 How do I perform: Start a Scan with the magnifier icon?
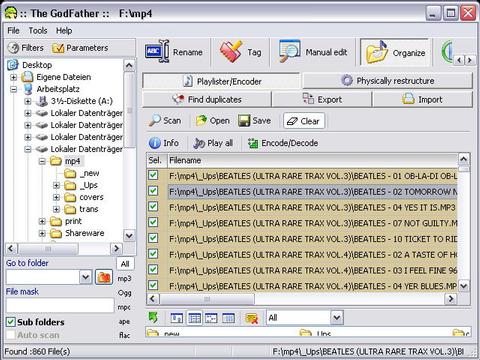pyautogui.click(x=155, y=121)
